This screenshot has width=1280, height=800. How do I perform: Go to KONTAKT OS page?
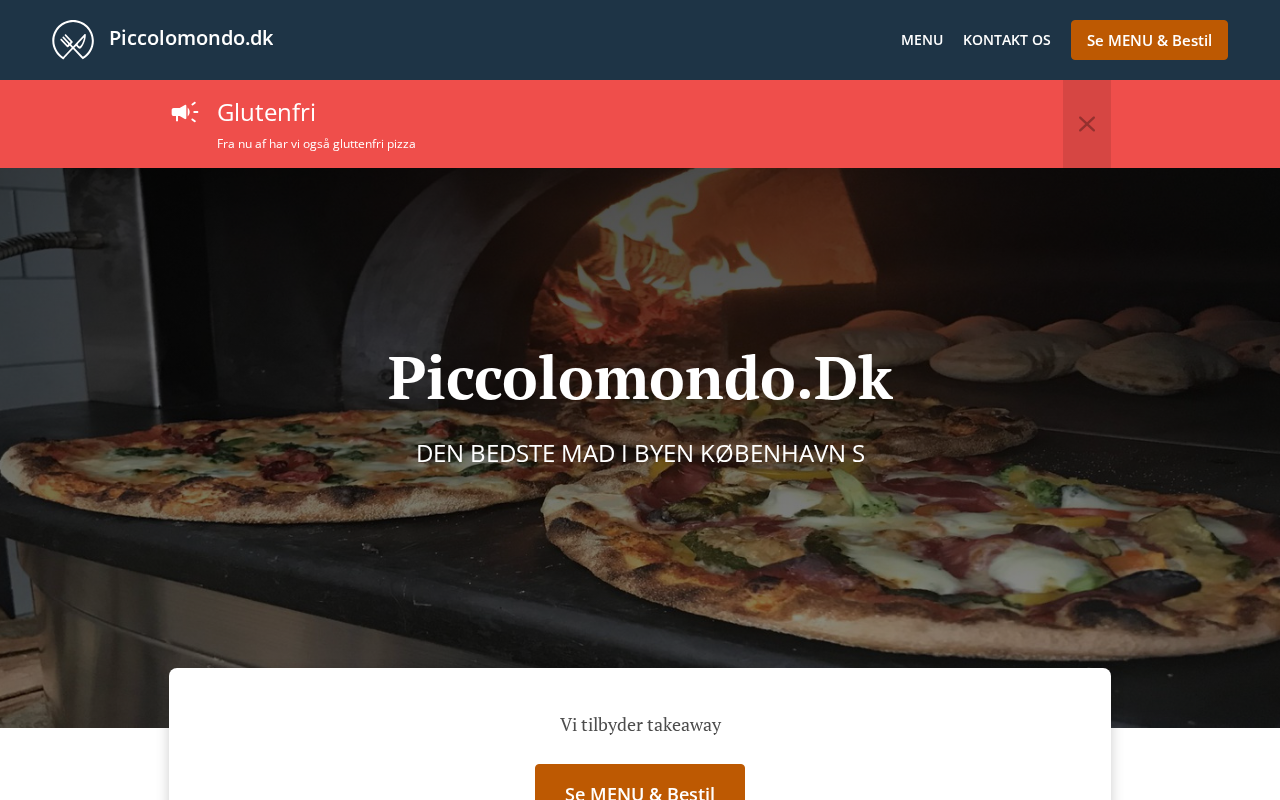coord(1006,40)
